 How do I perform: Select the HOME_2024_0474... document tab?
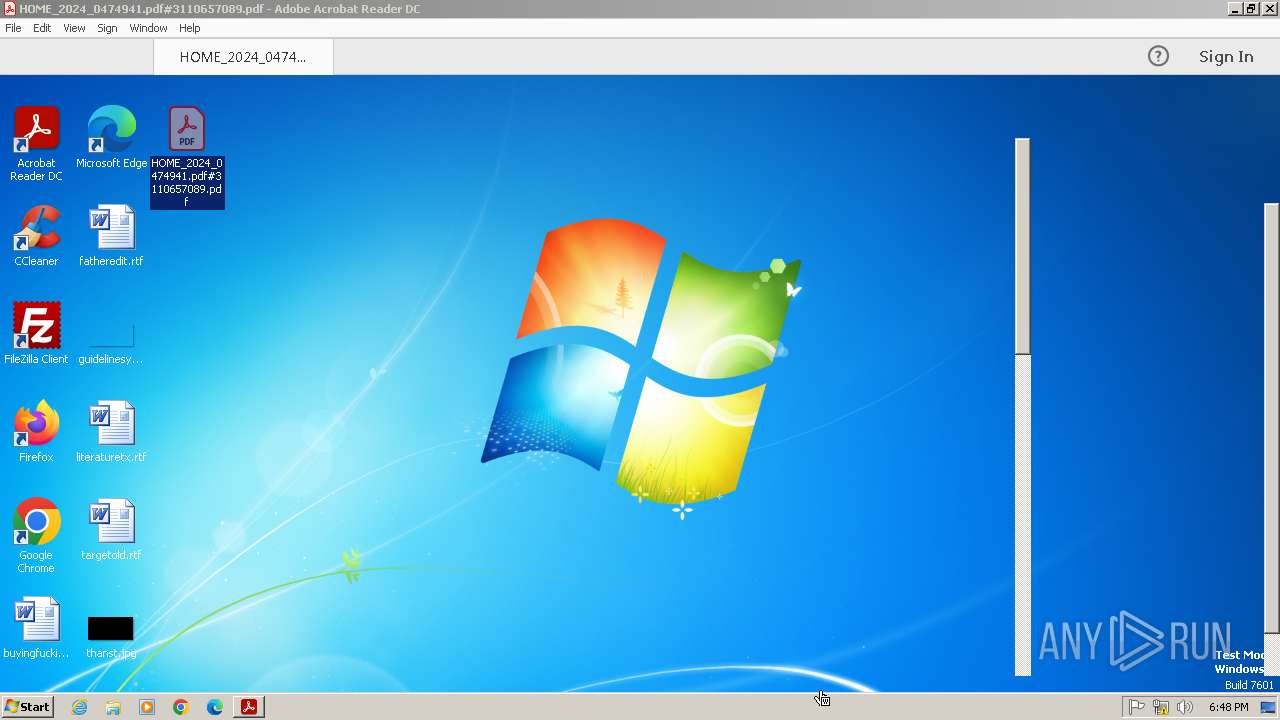pos(243,57)
